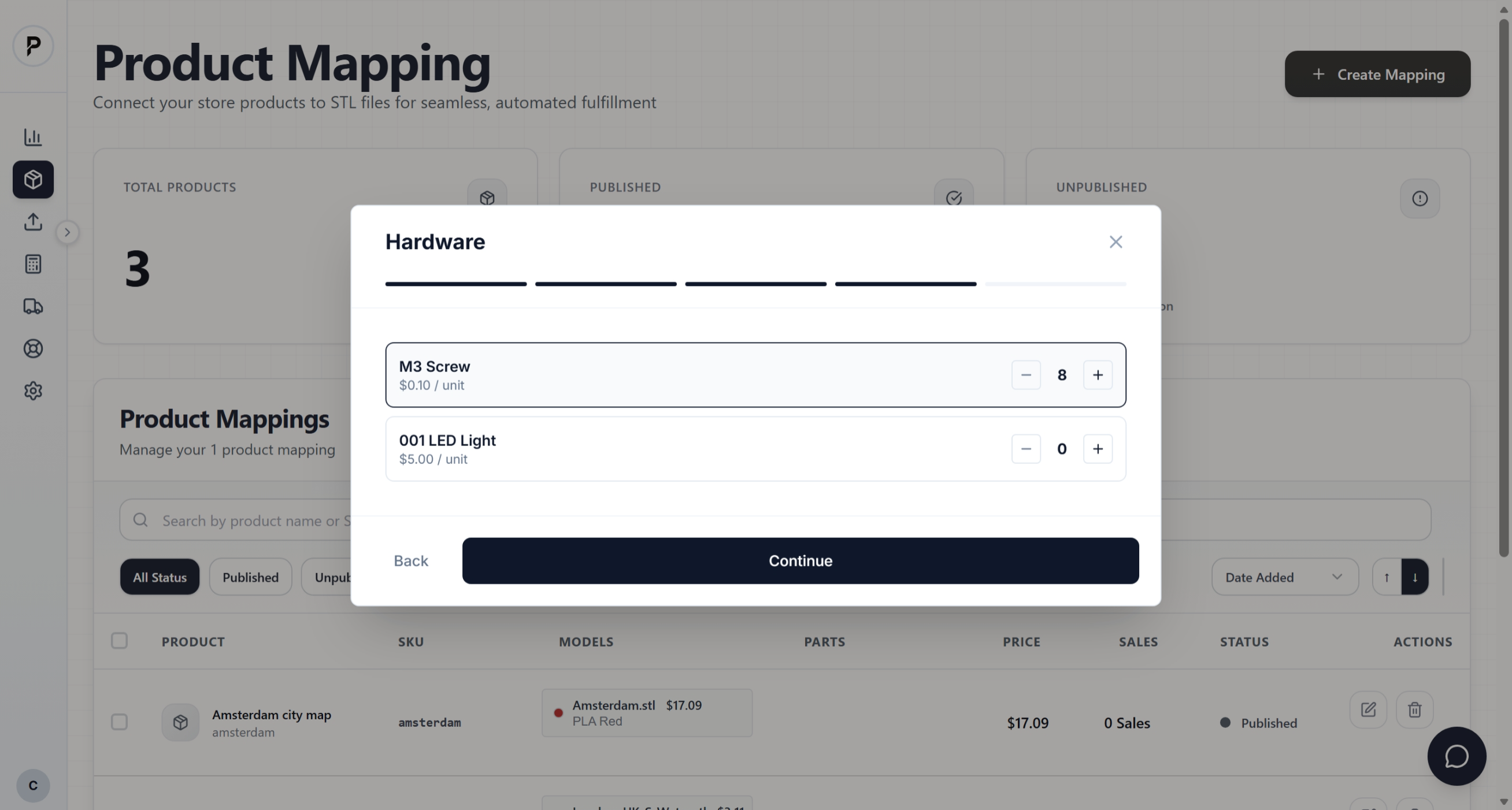Sort ascending with the up arrow
The image size is (1512, 810).
click(x=1387, y=577)
